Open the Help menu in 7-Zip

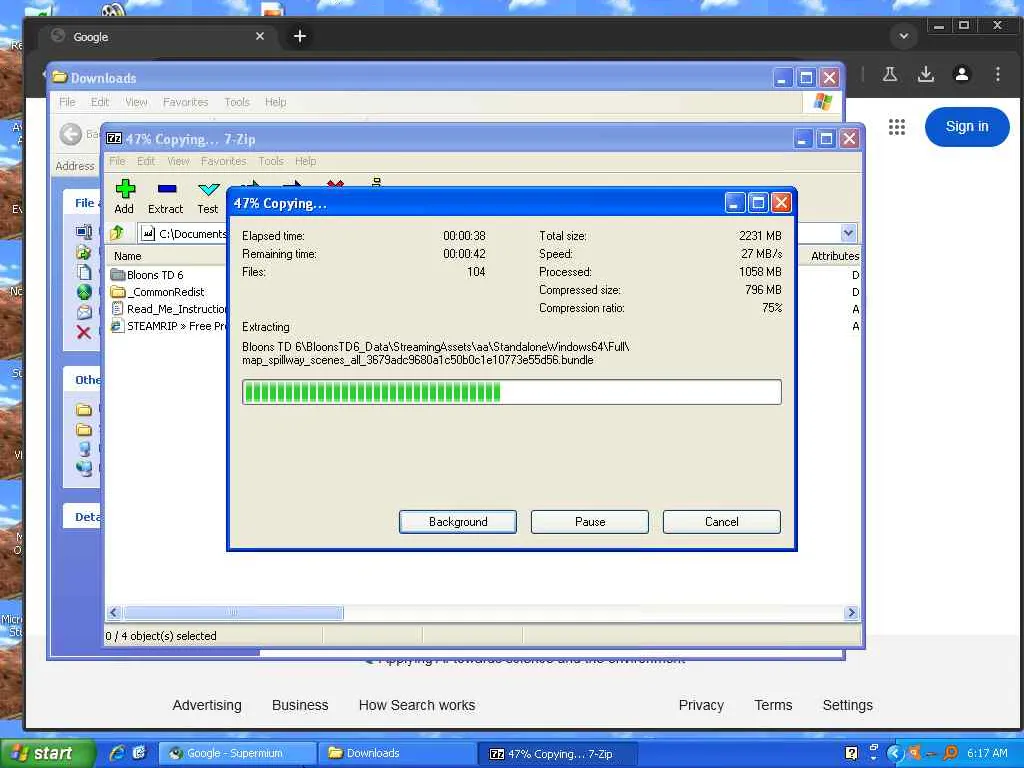(305, 161)
